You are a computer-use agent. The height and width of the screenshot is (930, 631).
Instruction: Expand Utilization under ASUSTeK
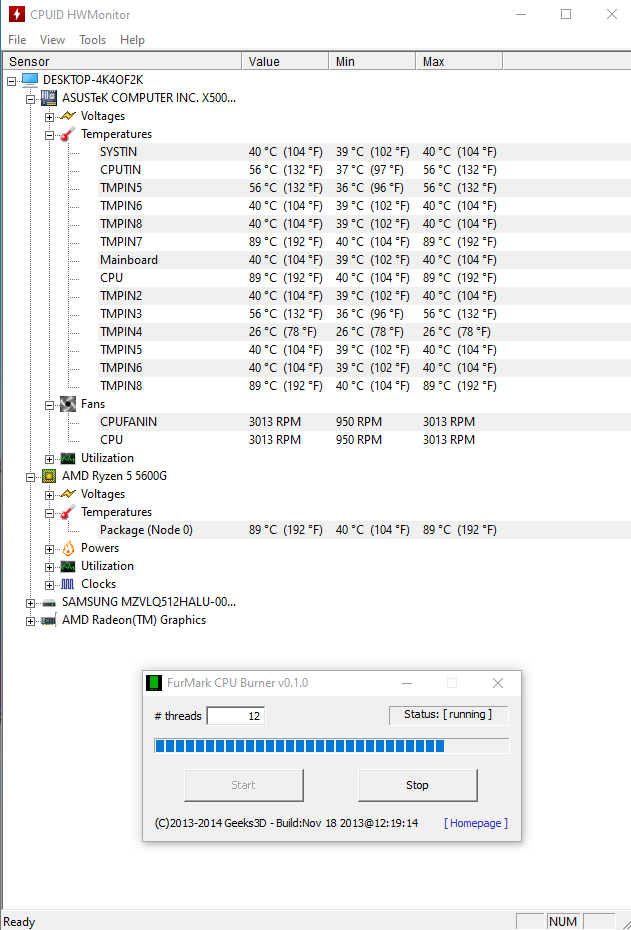50,459
